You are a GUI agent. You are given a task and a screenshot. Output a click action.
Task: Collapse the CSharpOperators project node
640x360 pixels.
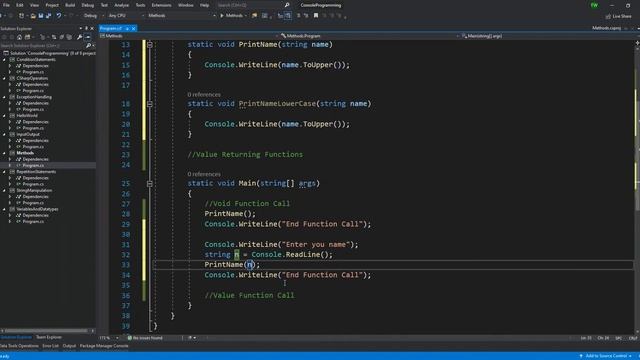(4, 78)
